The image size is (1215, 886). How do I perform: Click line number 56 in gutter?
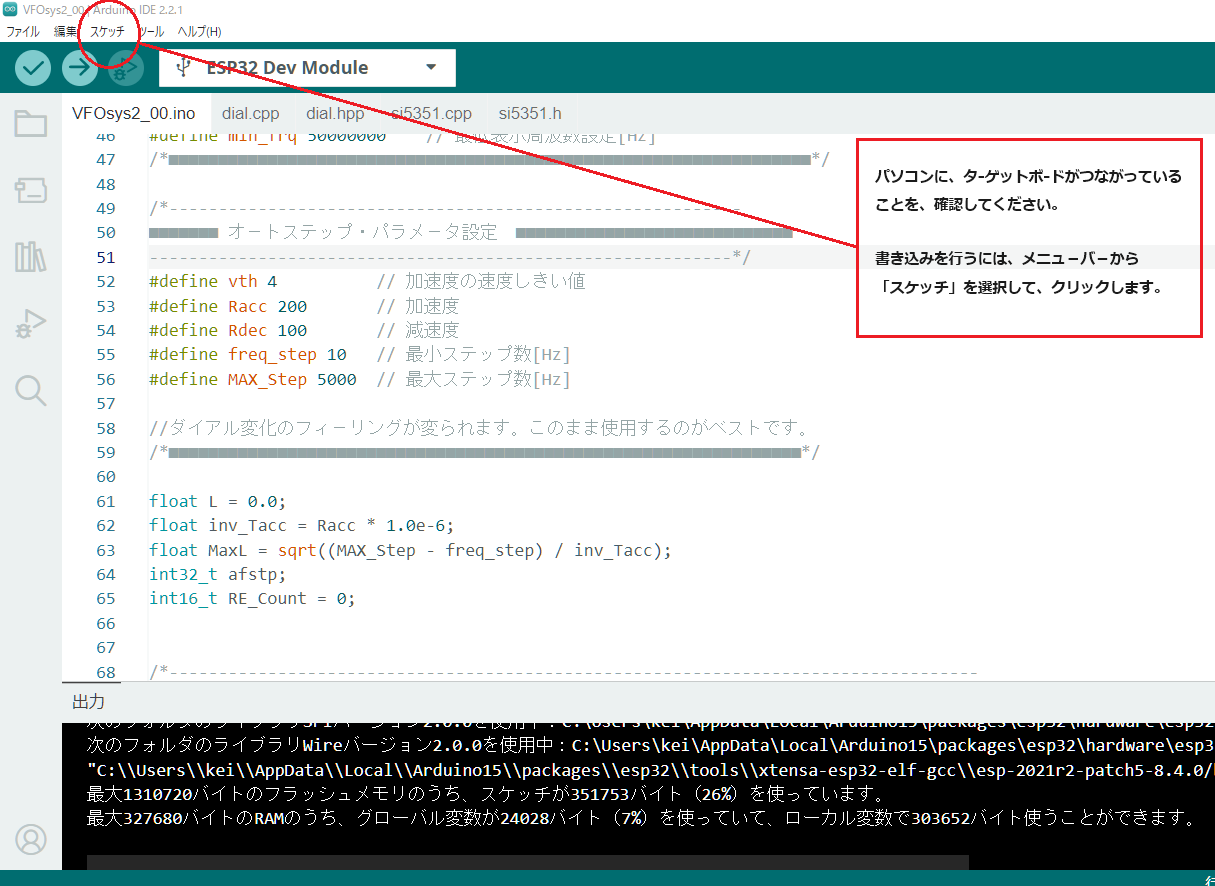click(x=105, y=379)
